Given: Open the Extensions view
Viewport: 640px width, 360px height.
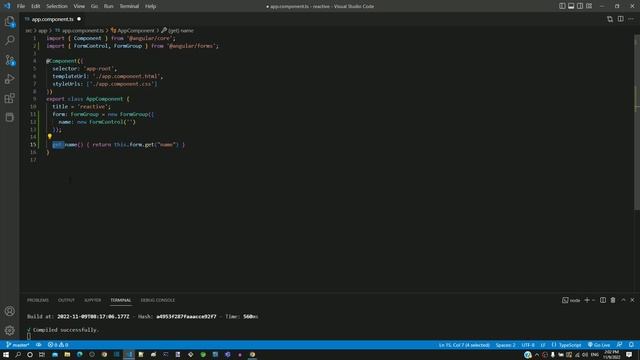Looking at the screenshot, I should [x=9, y=98].
